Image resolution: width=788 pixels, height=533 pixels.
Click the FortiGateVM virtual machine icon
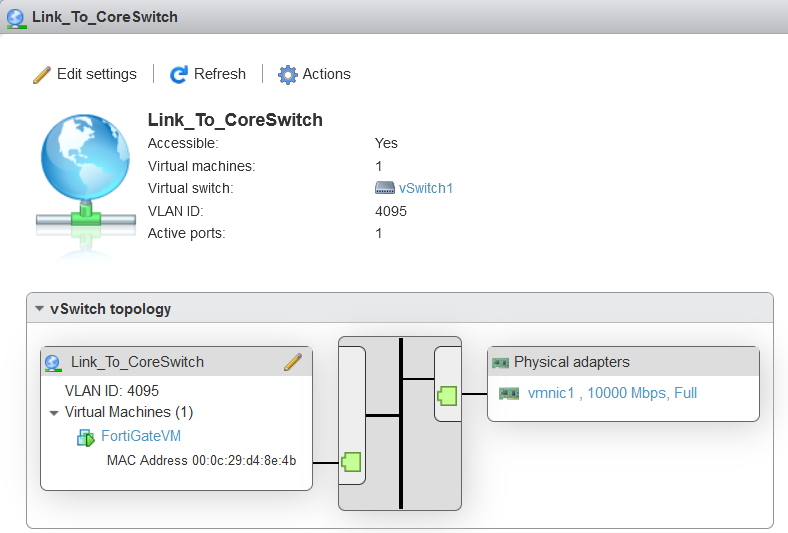(x=86, y=437)
